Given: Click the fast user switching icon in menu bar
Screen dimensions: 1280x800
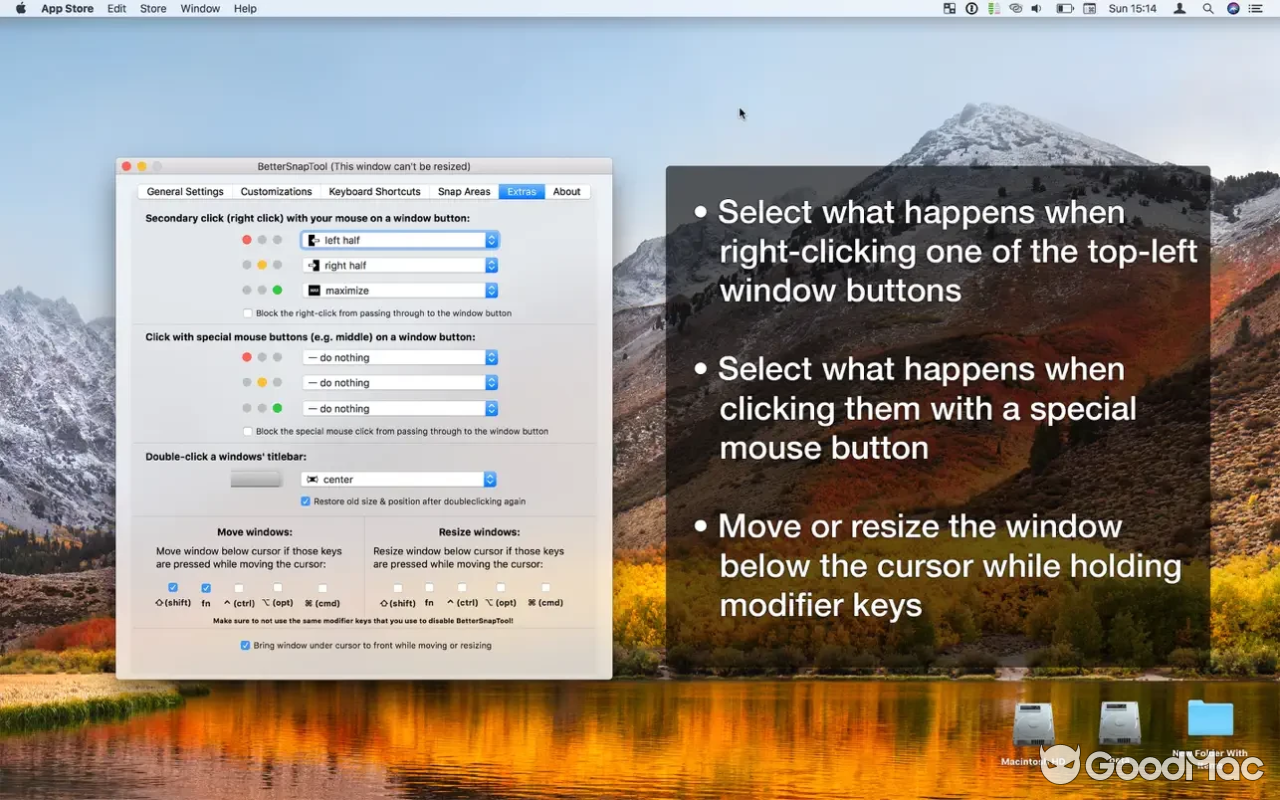Looking at the screenshot, I should [x=1179, y=8].
